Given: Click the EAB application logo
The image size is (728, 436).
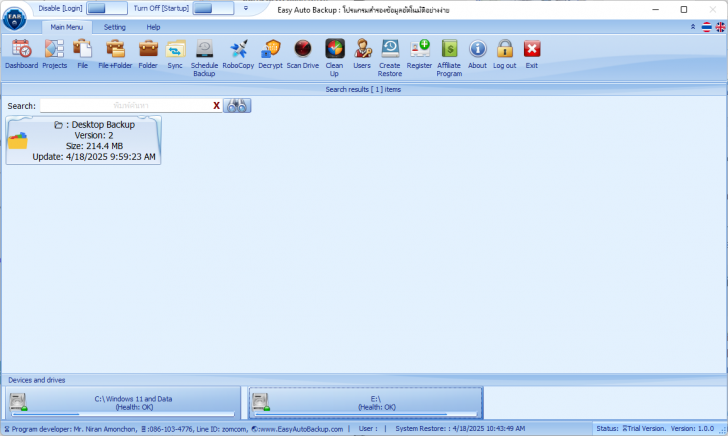Looking at the screenshot, I should click(14, 19).
